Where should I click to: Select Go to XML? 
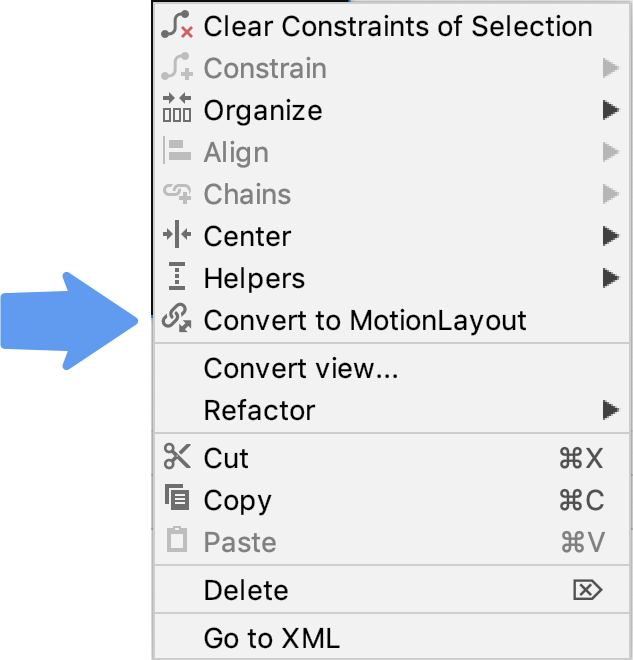pyautogui.click(x=272, y=638)
